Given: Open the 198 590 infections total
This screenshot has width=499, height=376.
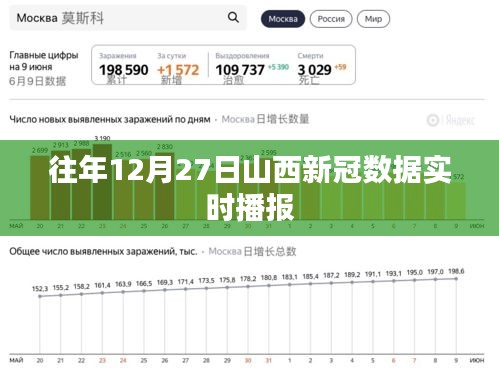Looking at the screenshot, I should coord(124,70).
